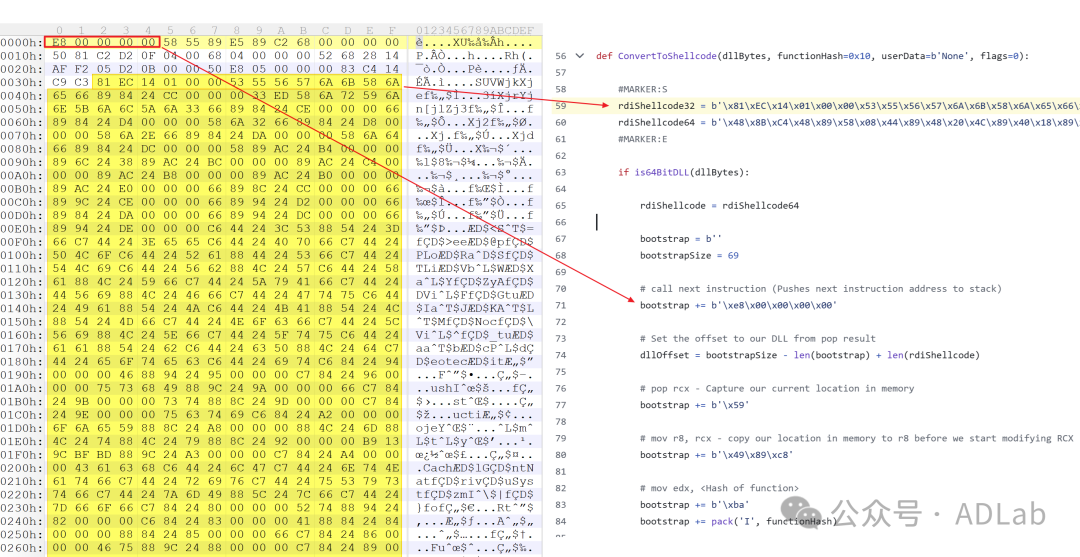This screenshot has width=1080, height=557.
Task: Click hex column header 'A'
Action: (x=281, y=30)
